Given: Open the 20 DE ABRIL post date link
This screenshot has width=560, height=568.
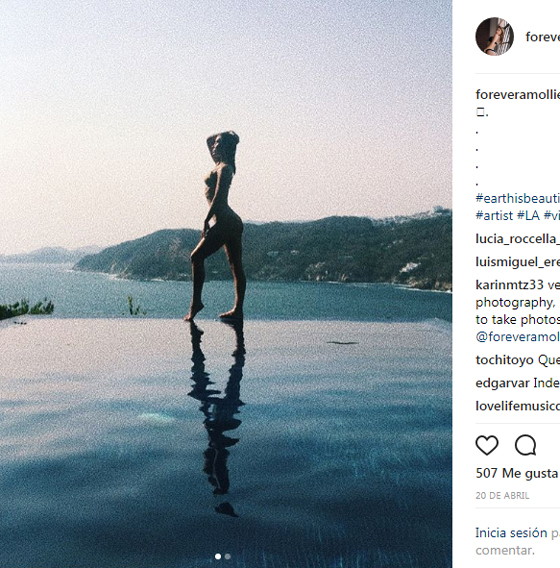Looking at the screenshot, I should coord(502,496).
